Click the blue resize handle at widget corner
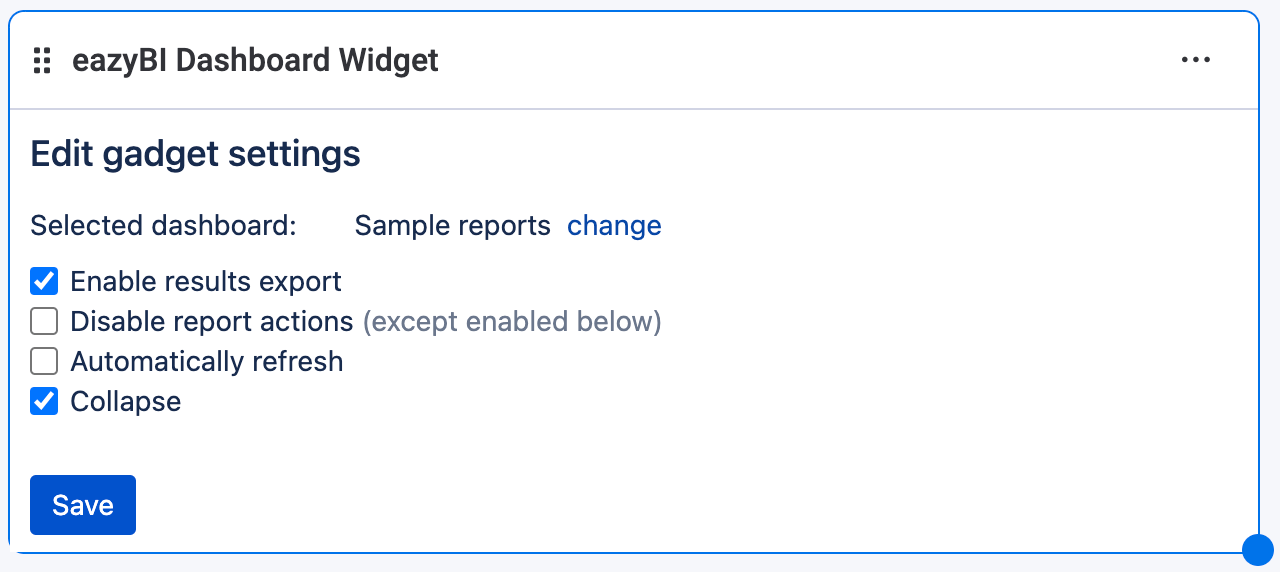The image size is (1280, 572). pos(1257,549)
